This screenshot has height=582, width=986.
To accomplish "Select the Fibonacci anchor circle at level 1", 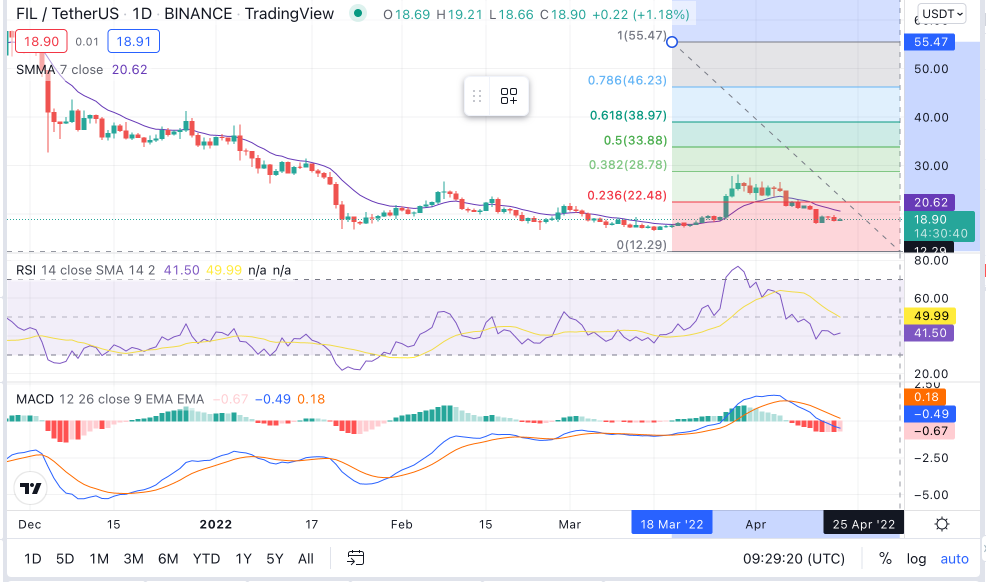I will point(672,42).
